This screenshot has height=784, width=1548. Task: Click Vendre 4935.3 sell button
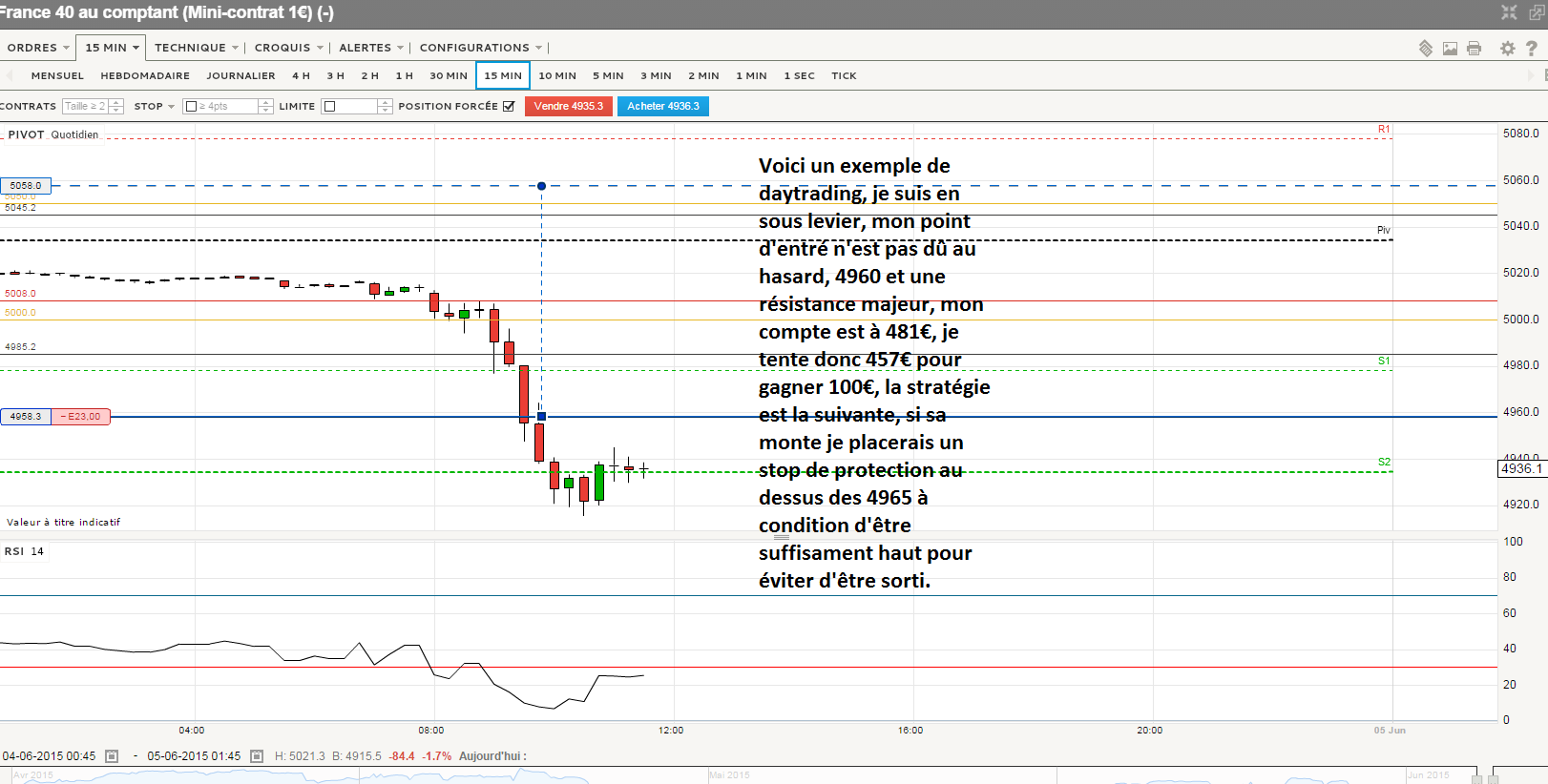coord(569,106)
